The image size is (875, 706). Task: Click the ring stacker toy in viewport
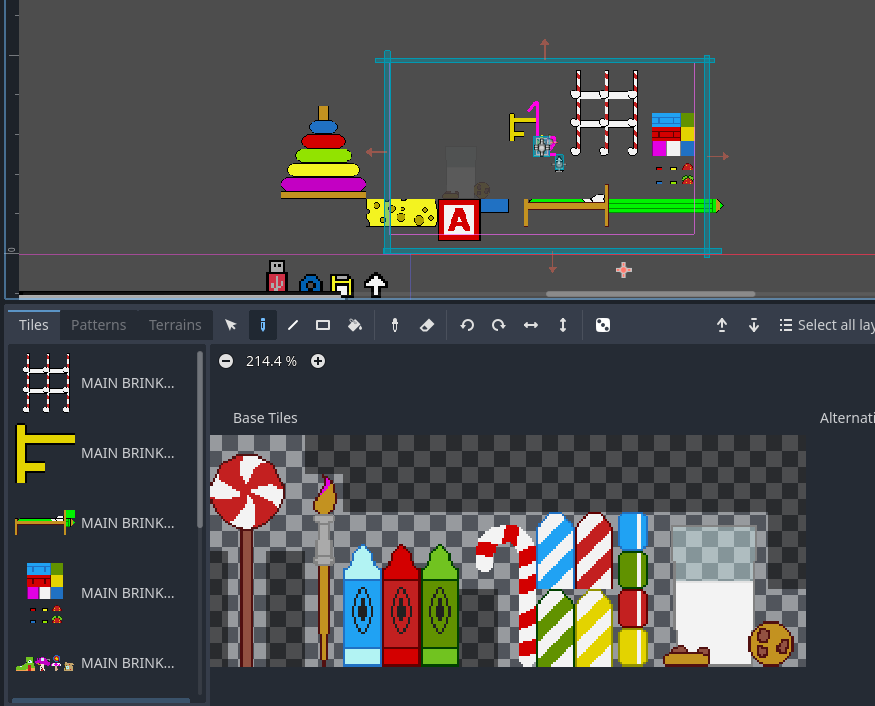tap(324, 152)
